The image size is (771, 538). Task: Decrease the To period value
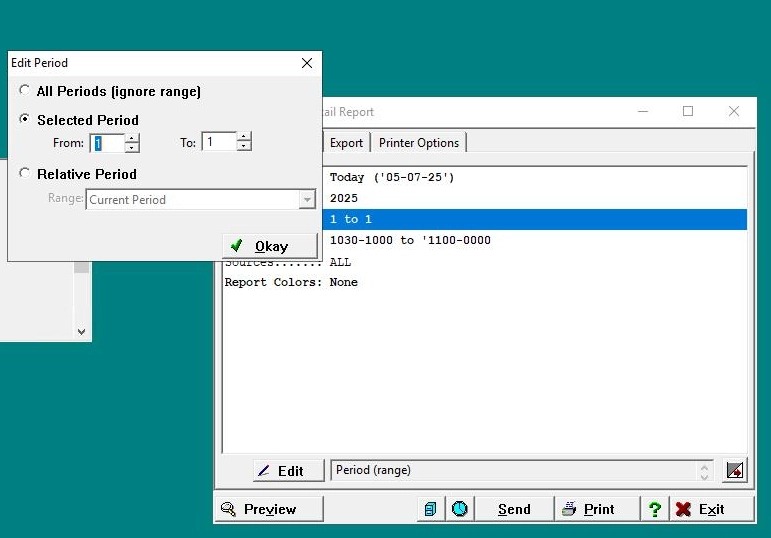click(244, 146)
